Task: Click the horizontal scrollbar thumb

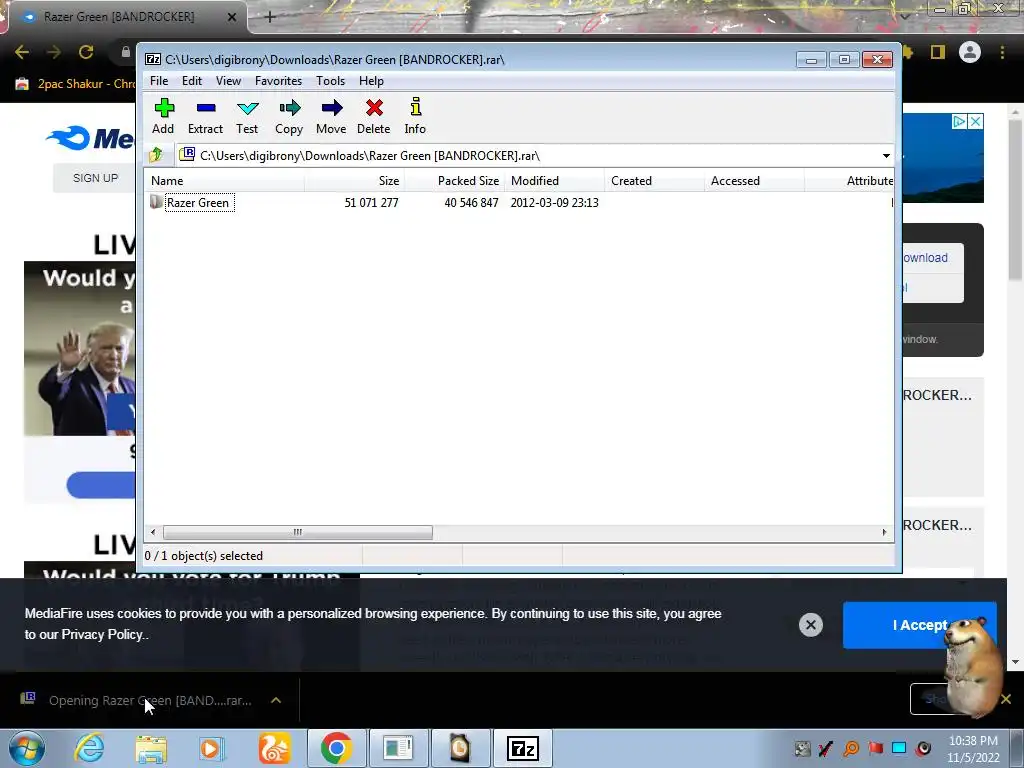Action: pyautogui.click(x=297, y=532)
